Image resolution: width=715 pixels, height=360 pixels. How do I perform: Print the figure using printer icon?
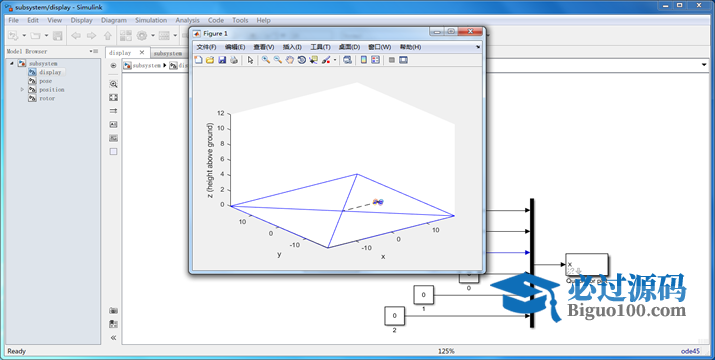[234, 60]
